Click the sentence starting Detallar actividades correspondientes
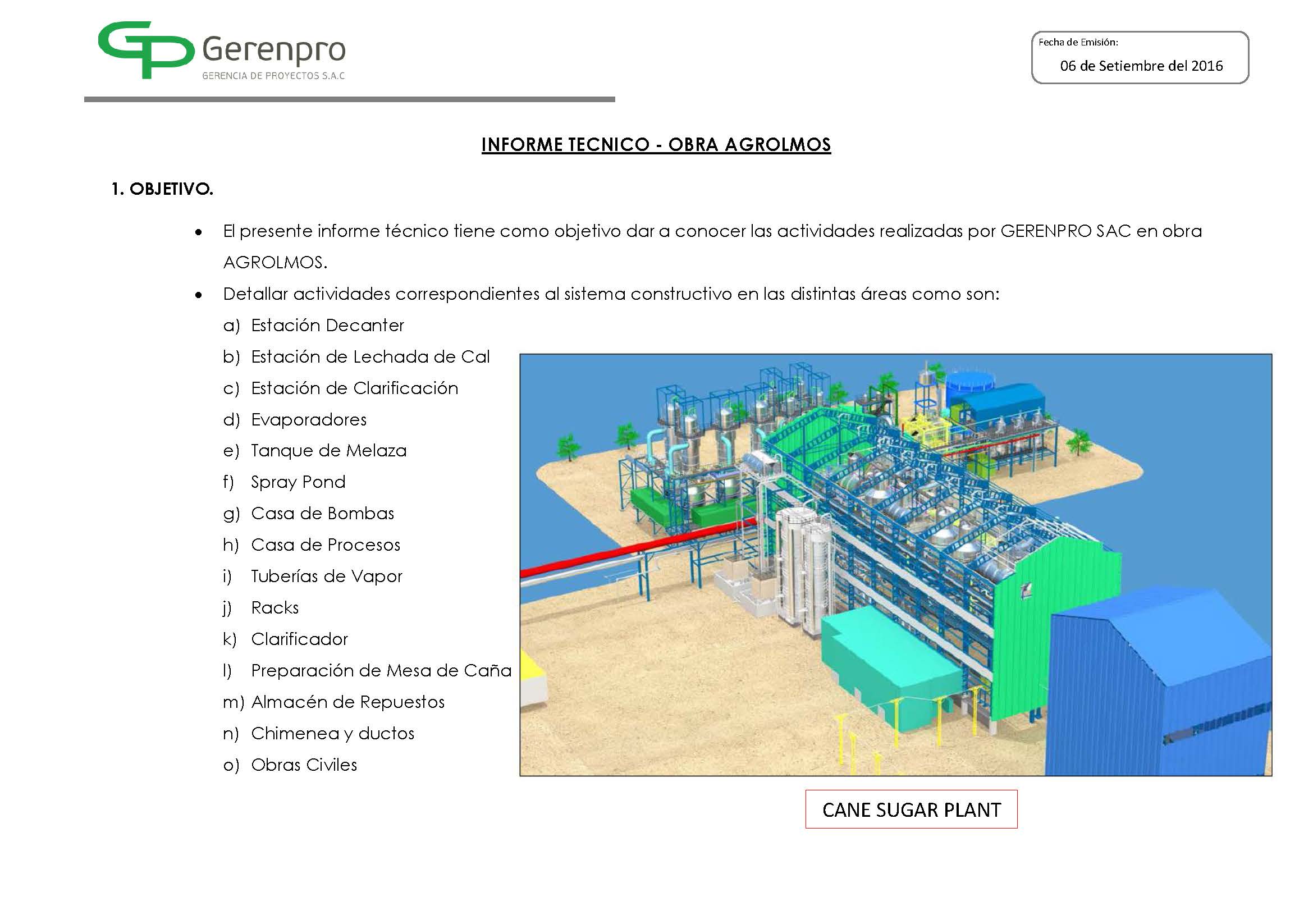This screenshot has width=1313, height=924. pyautogui.click(x=611, y=294)
